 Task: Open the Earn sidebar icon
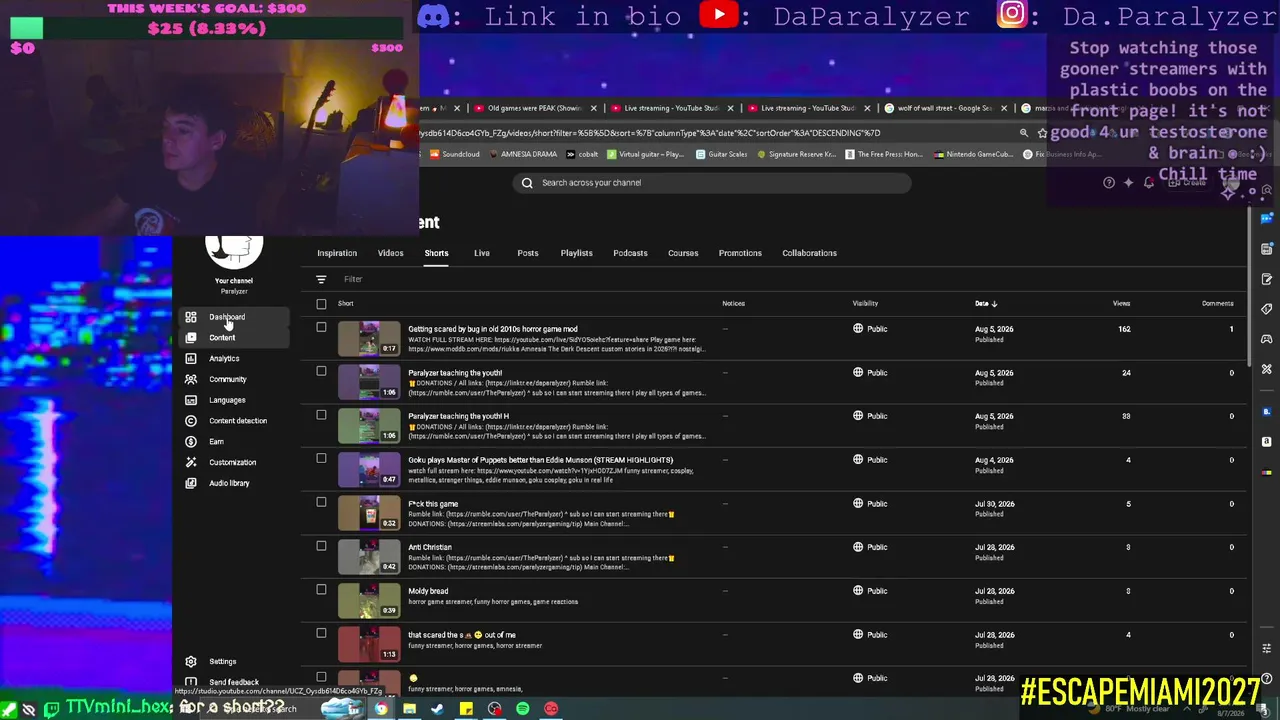[x=191, y=442]
